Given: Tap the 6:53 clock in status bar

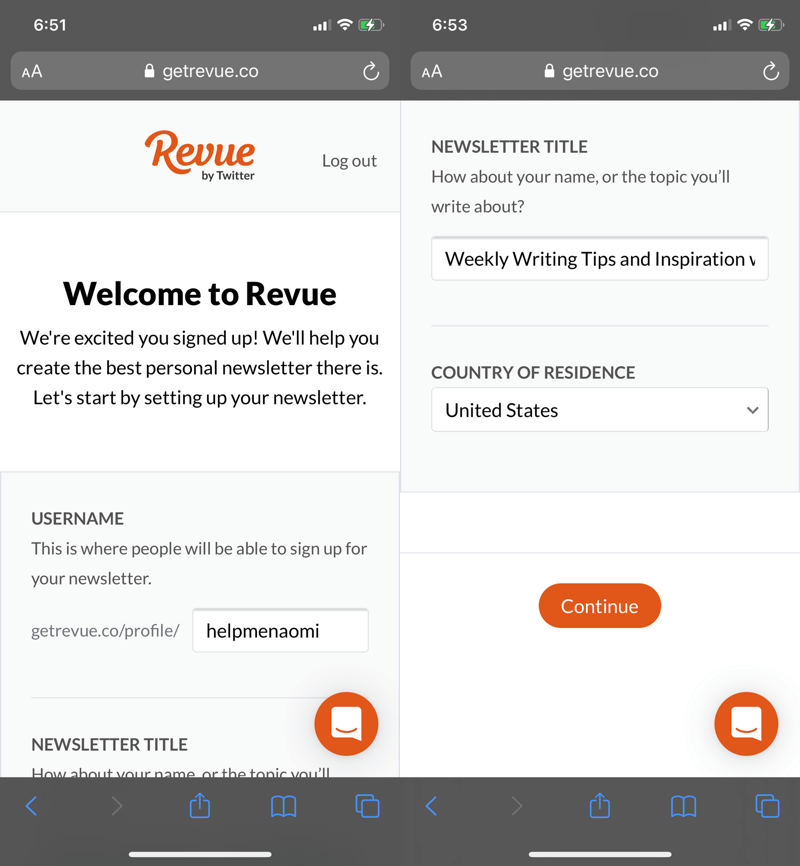Looking at the screenshot, I should pyautogui.click(x=450, y=25).
